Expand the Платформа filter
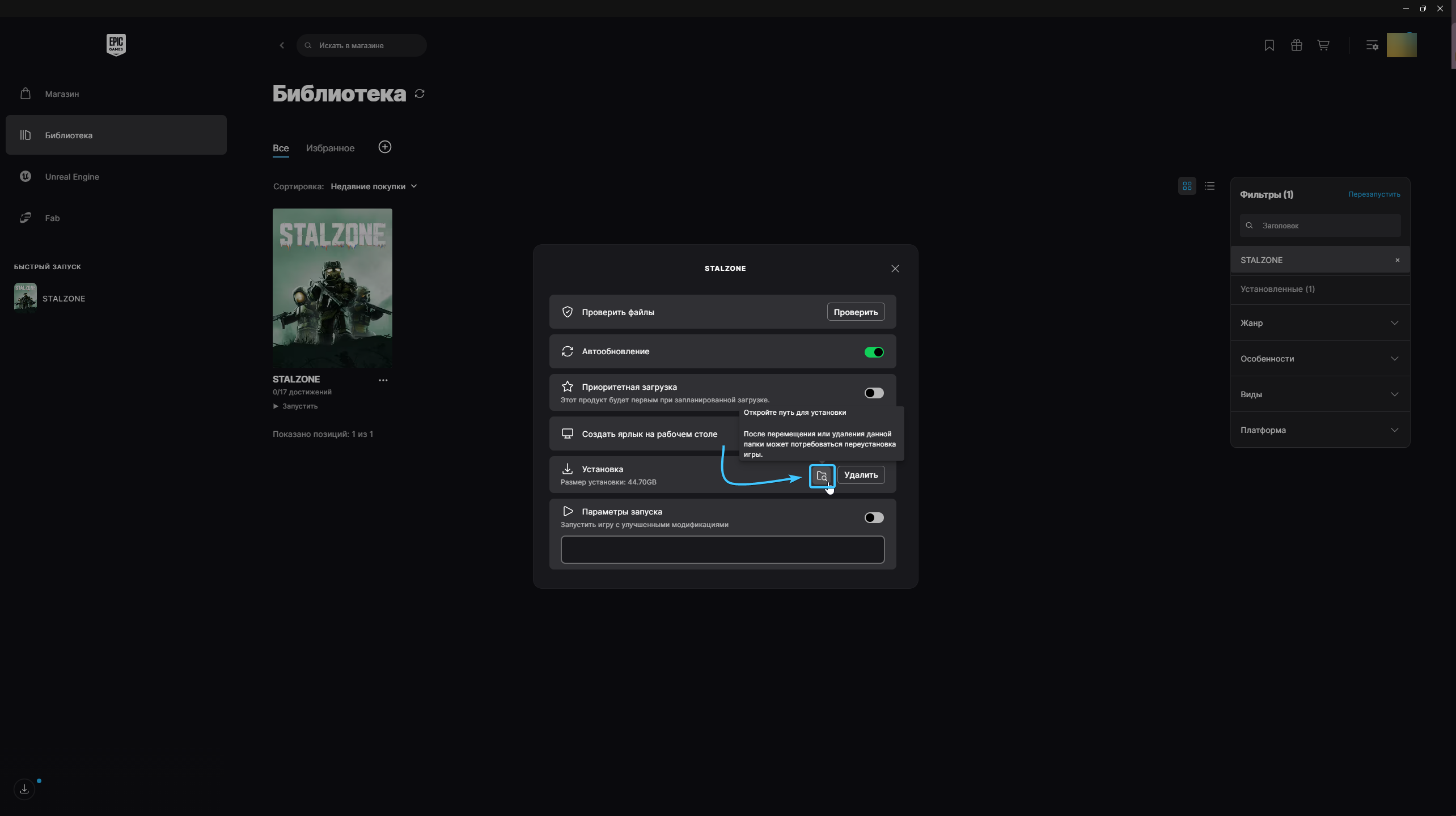This screenshot has width=1456, height=816. [x=1320, y=430]
